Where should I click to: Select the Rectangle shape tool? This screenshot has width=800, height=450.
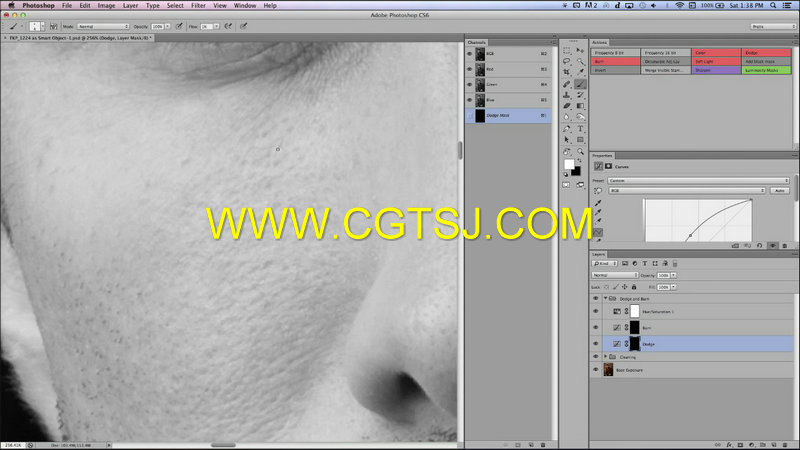[x=580, y=140]
